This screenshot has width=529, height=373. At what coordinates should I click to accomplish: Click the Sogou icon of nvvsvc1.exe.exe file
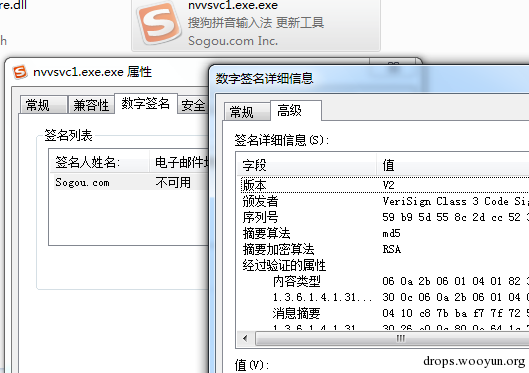coord(158,23)
